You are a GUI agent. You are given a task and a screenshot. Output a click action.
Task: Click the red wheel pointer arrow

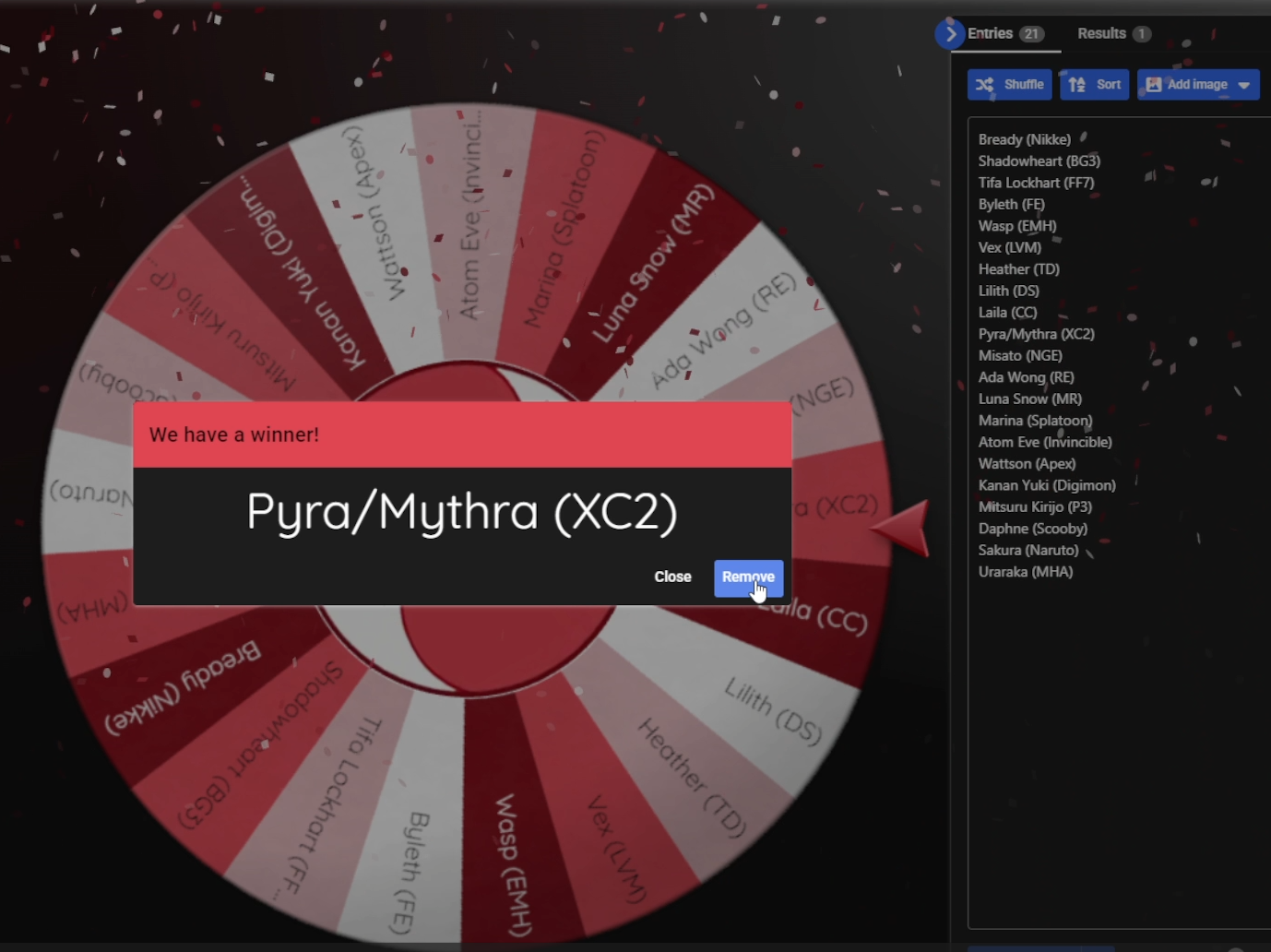pyautogui.click(x=901, y=529)
